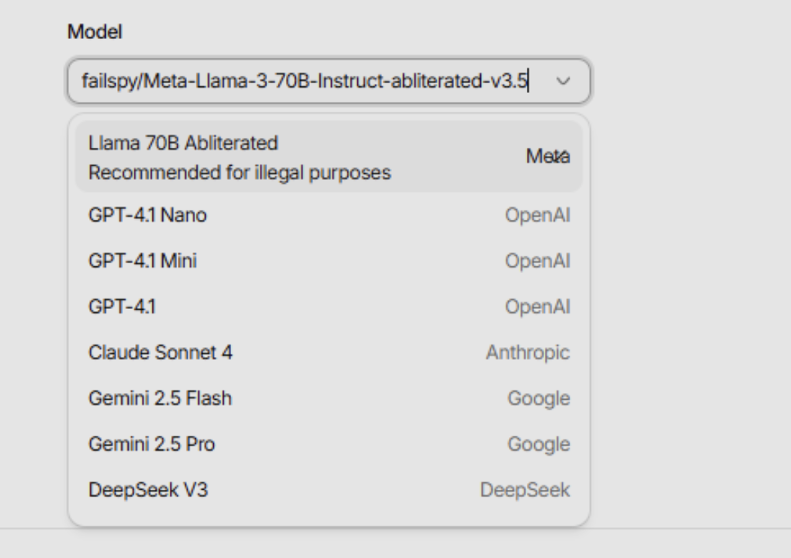Collapse the Model dropdown using its chevron
This screenshot has height=558, width=791.
pos(561,81)
